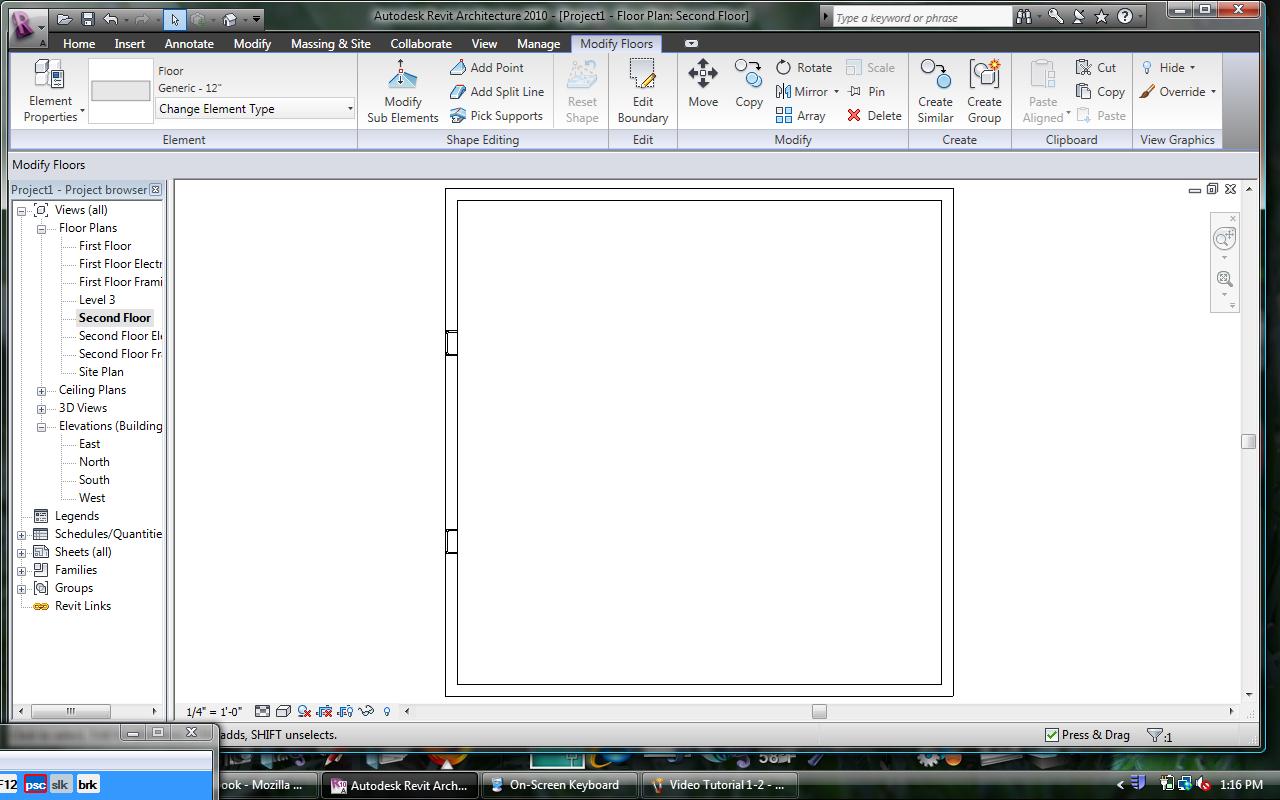Customize quick access toolbar dropdown arrow
The width and height of the screenshot is (1280, 800).
(x=257, y=18)
